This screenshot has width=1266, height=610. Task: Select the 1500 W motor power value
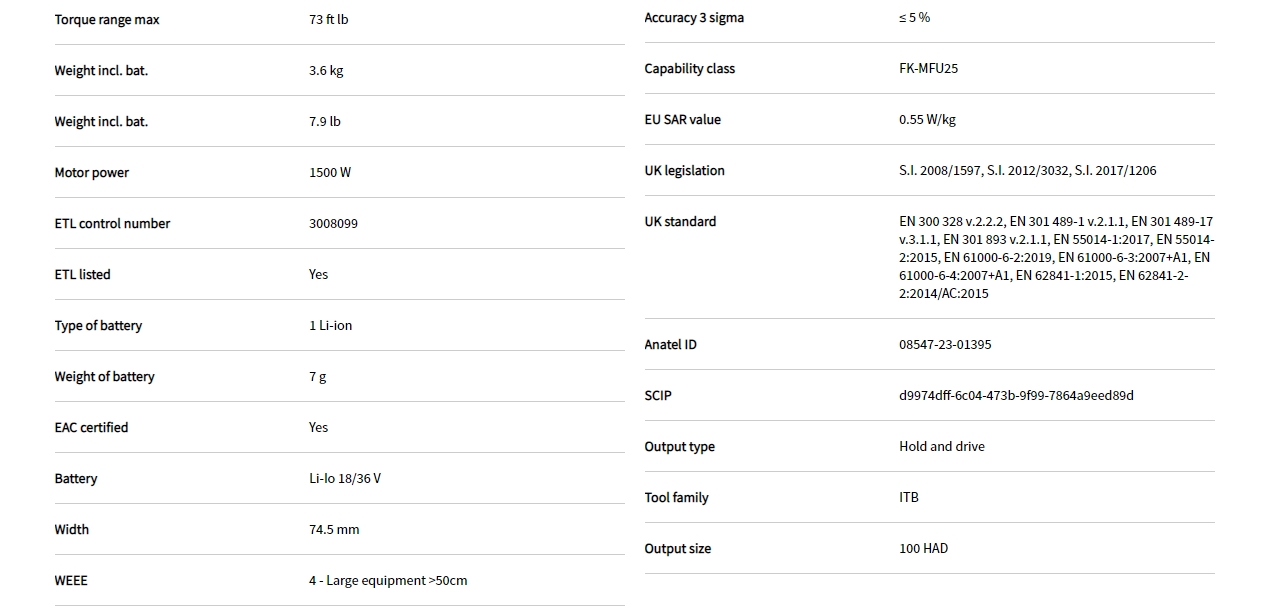pyautogui.click(x=330, y=173)
